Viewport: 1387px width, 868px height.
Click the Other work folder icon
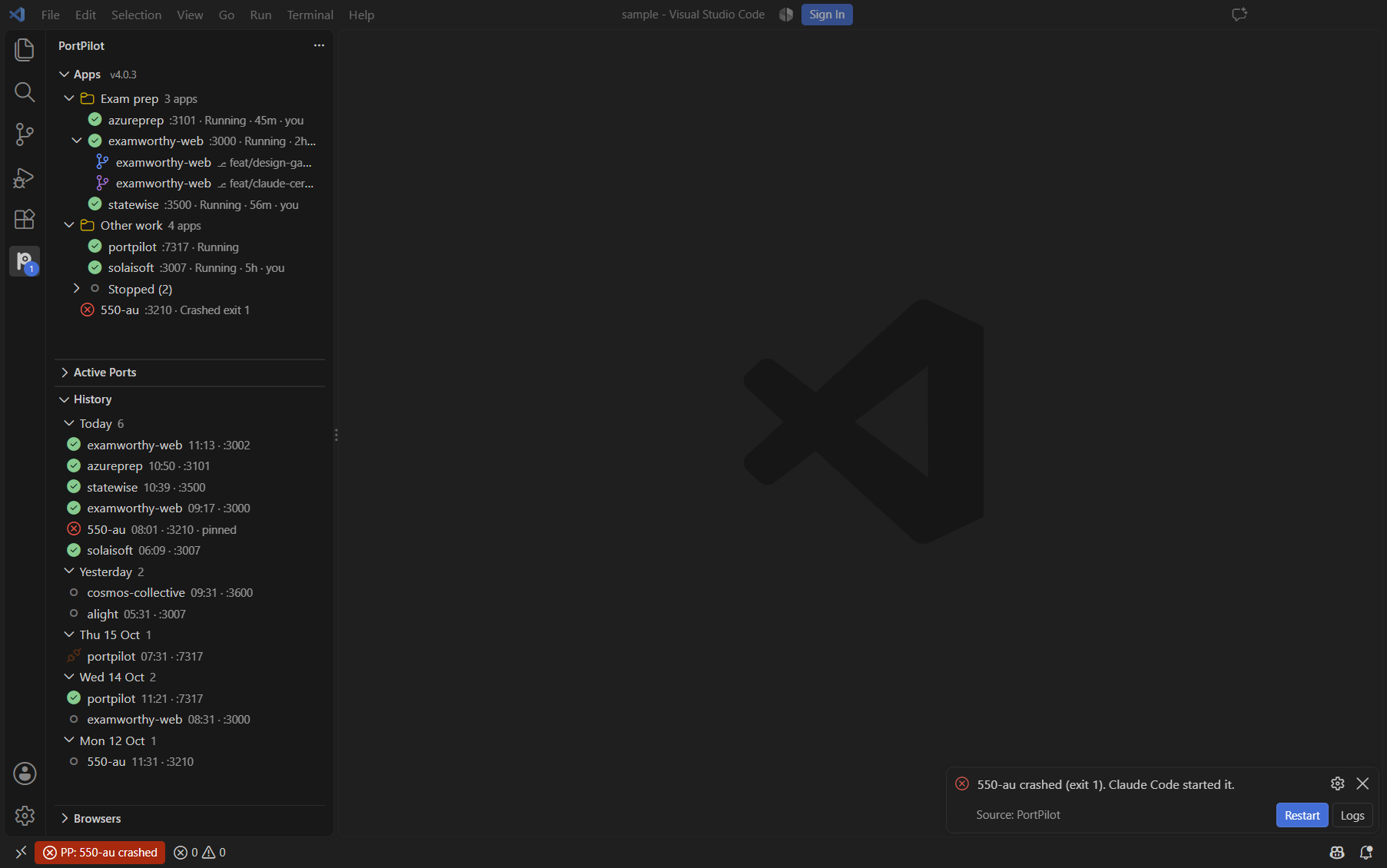(x=88, y=225)
